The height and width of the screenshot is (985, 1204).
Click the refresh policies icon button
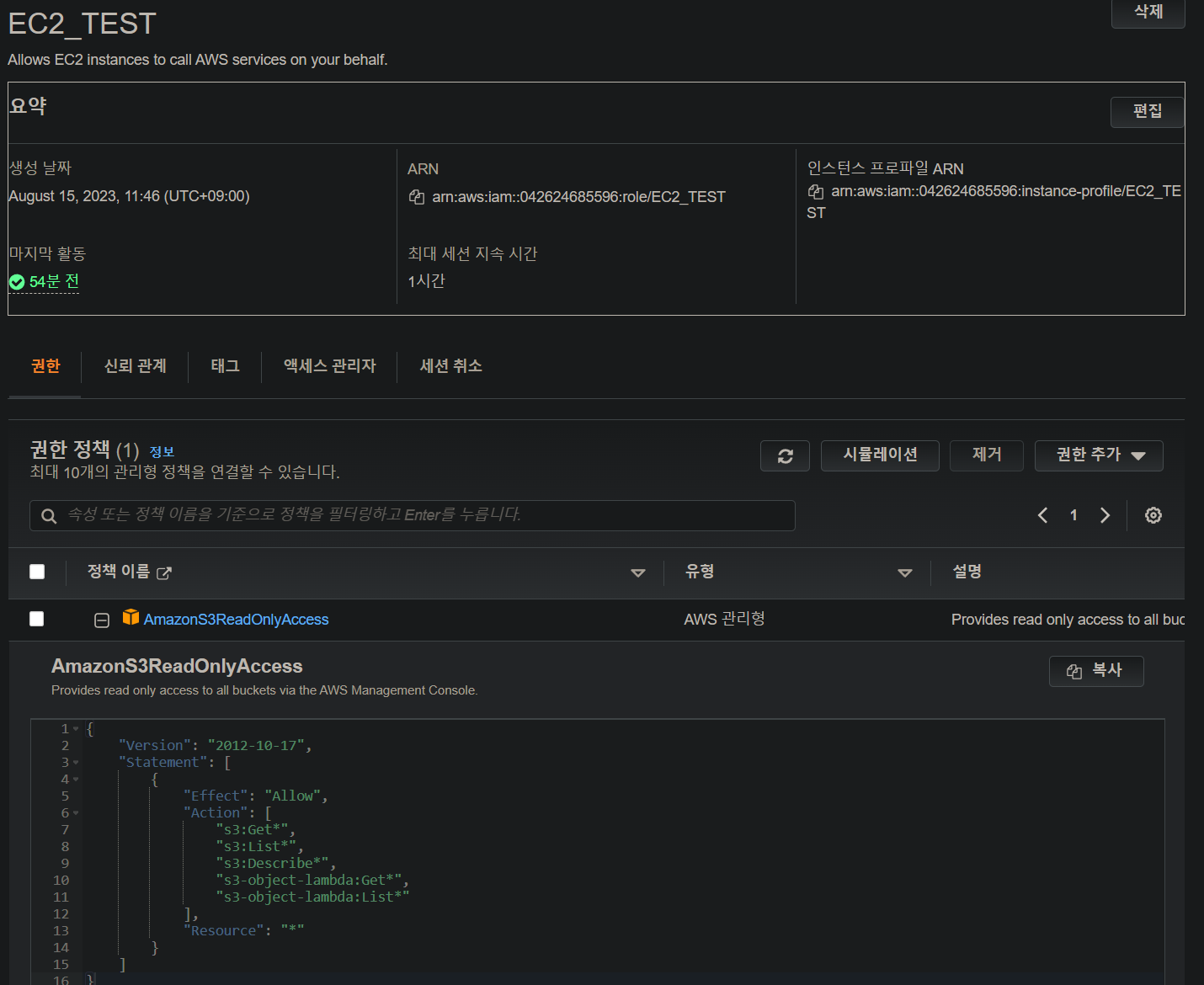pos(785,455)
